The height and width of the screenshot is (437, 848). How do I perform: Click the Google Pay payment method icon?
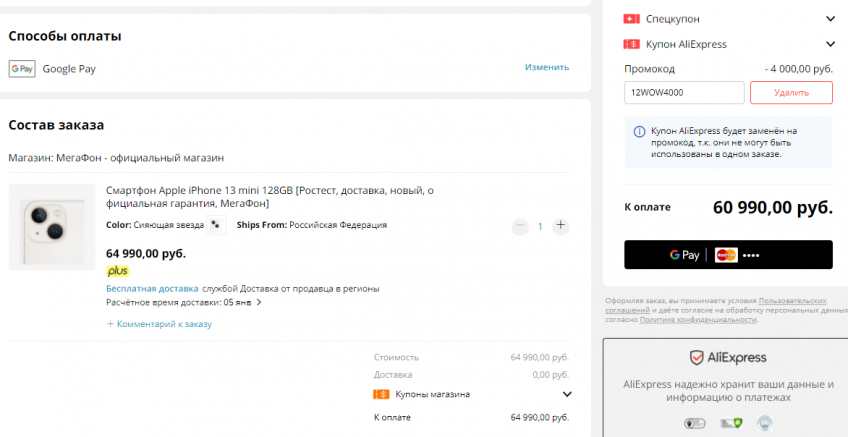[21, 69]
